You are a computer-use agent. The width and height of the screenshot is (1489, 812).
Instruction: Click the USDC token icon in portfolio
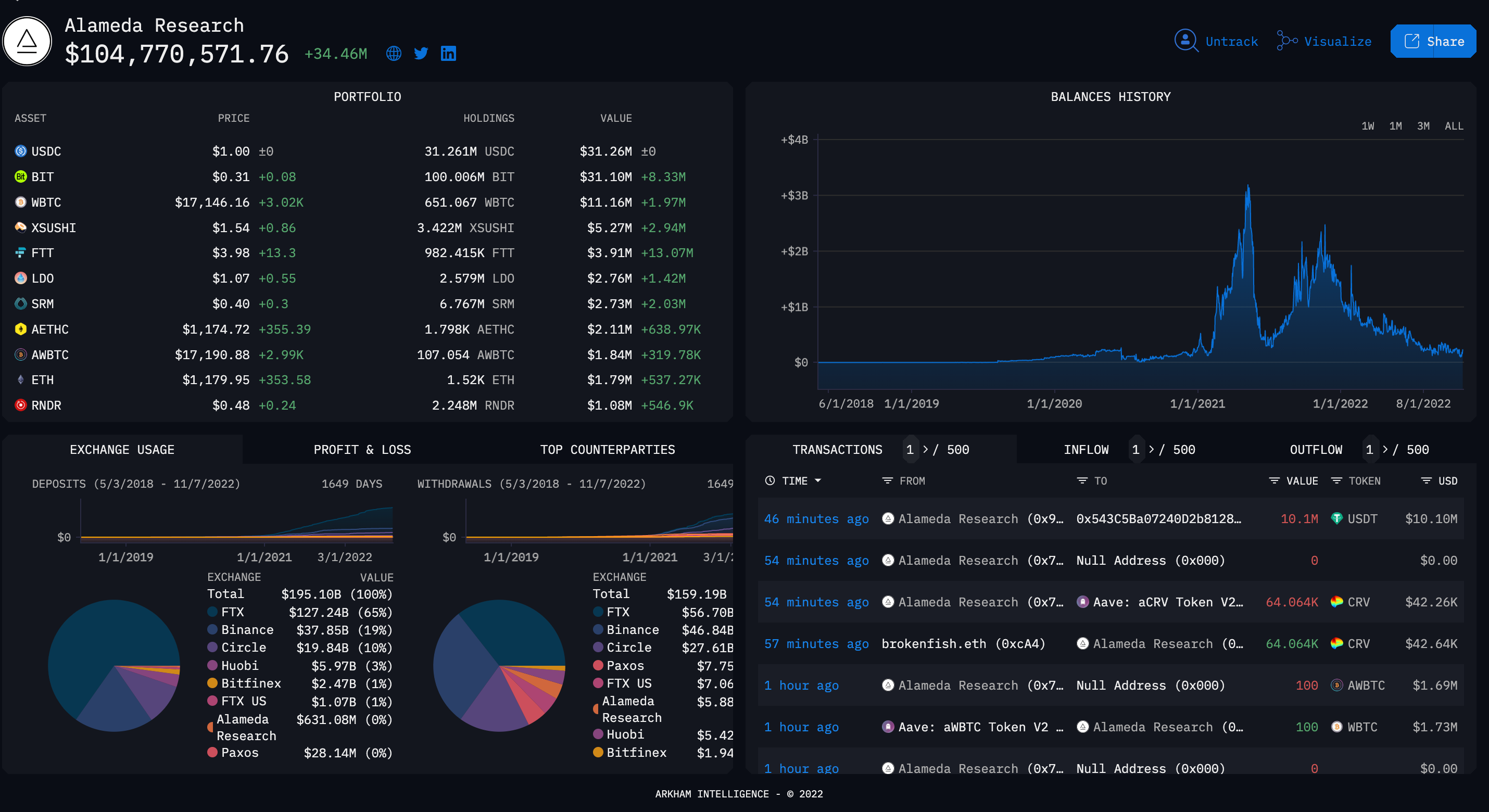[21, 151]
